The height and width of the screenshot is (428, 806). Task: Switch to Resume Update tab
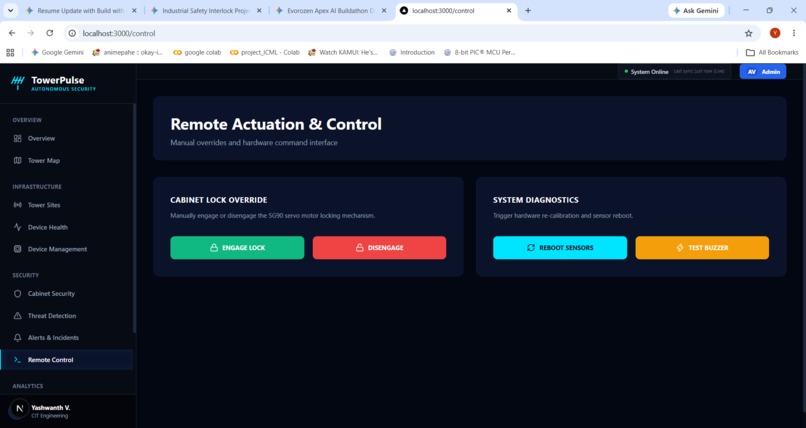pos(80,10)
